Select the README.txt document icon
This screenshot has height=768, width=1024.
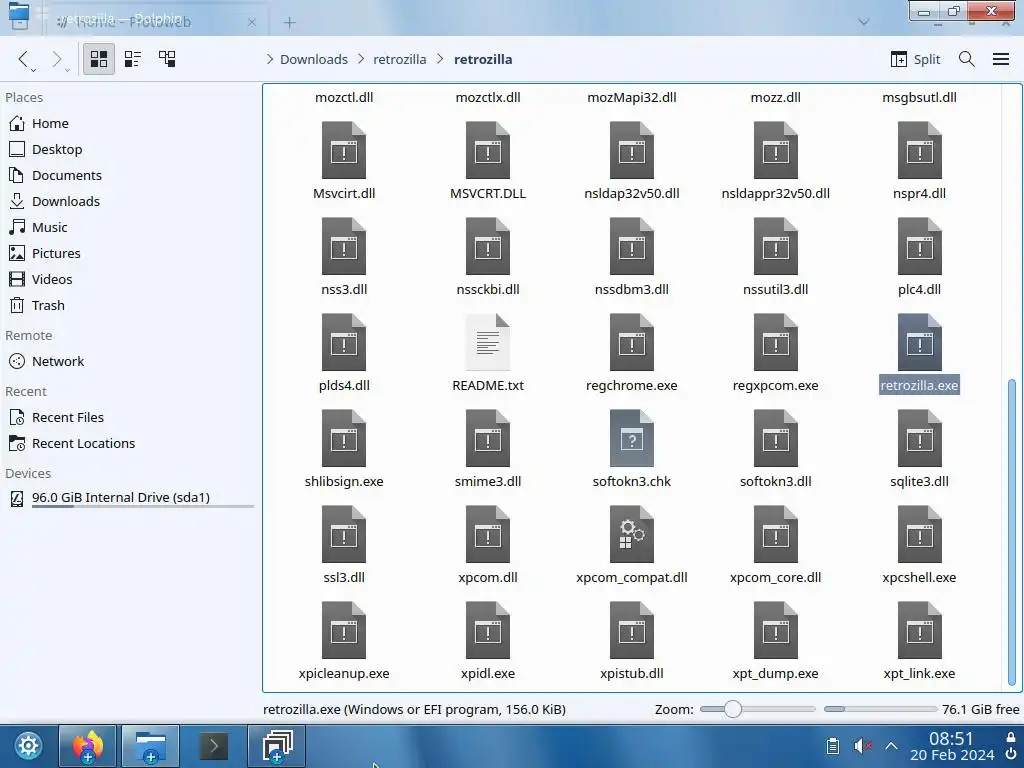488,342
